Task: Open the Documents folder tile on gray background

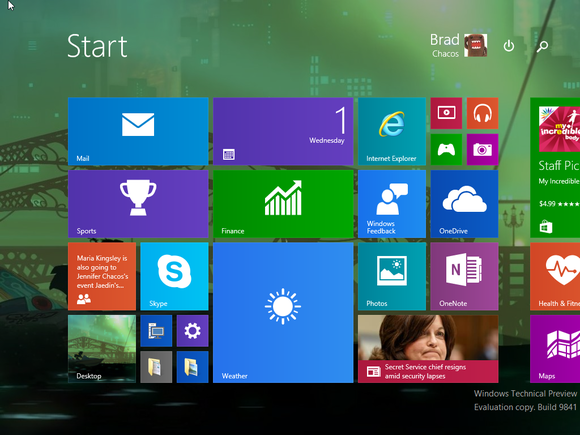Action: [x=156, y=367]
